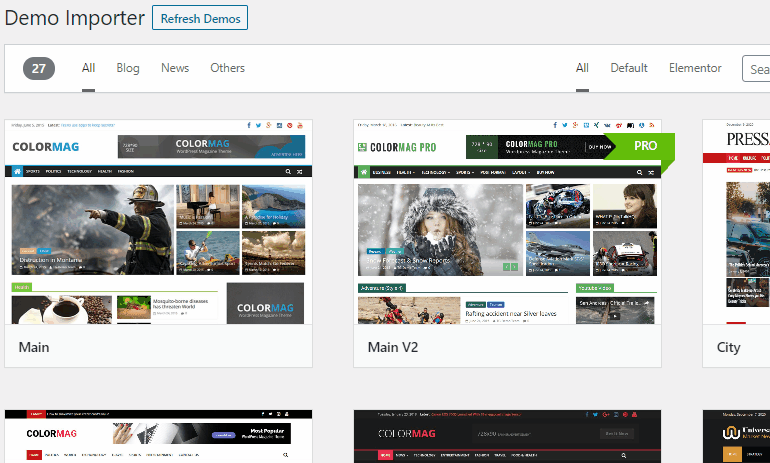770x463 pixels.
Task: Open the News category tab
Action: coord(175,68)
